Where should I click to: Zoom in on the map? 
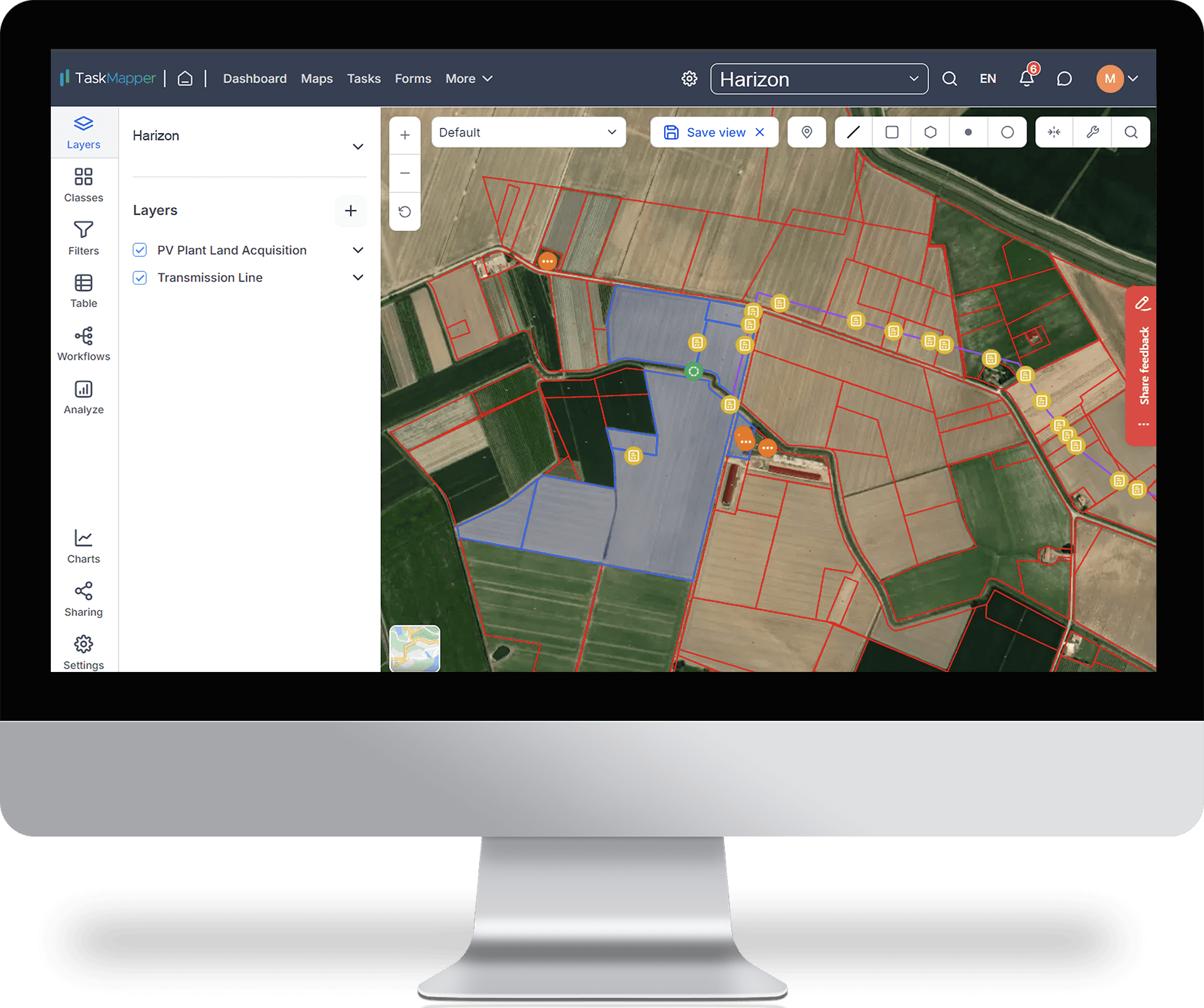click(405, 135)
